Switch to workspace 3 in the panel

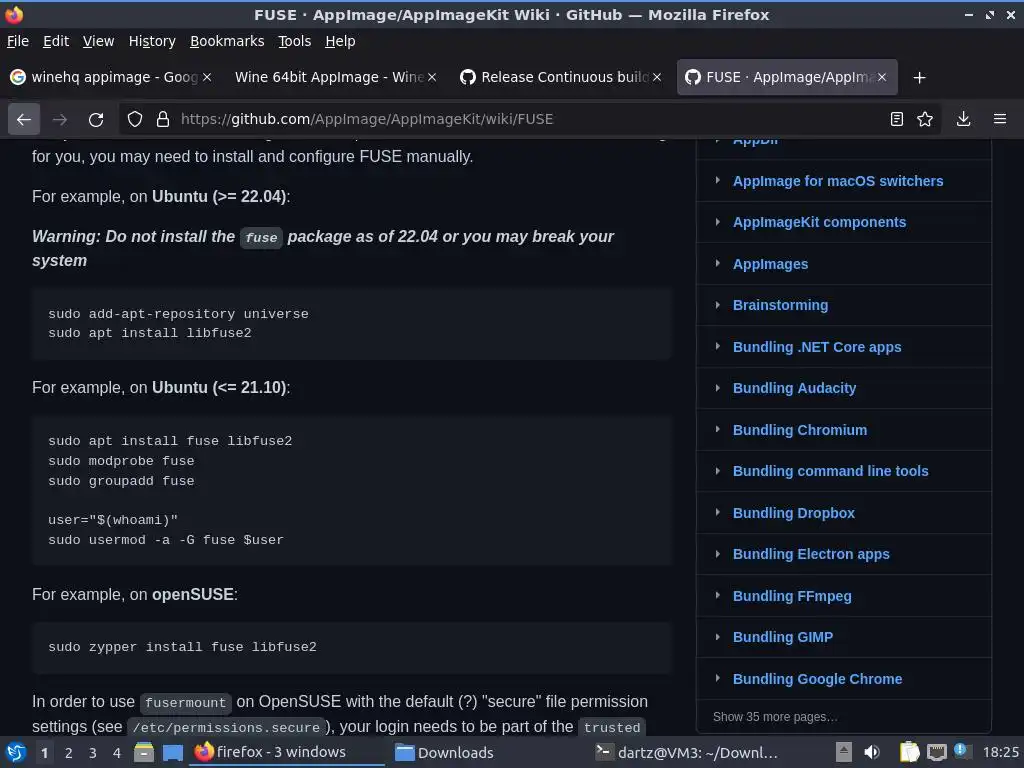coord(93,753)
